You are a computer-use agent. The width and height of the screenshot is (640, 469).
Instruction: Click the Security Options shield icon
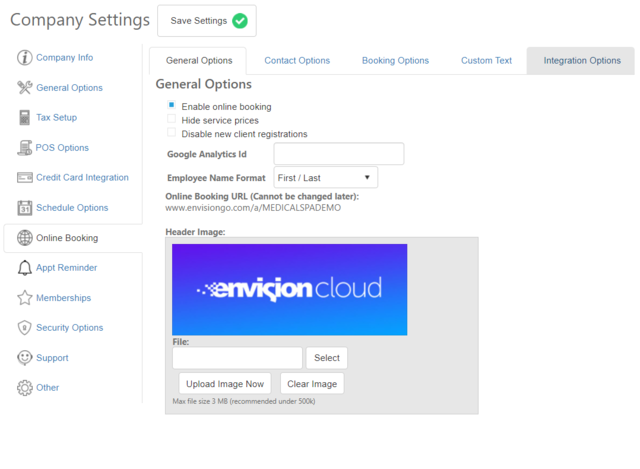(24, 328)
